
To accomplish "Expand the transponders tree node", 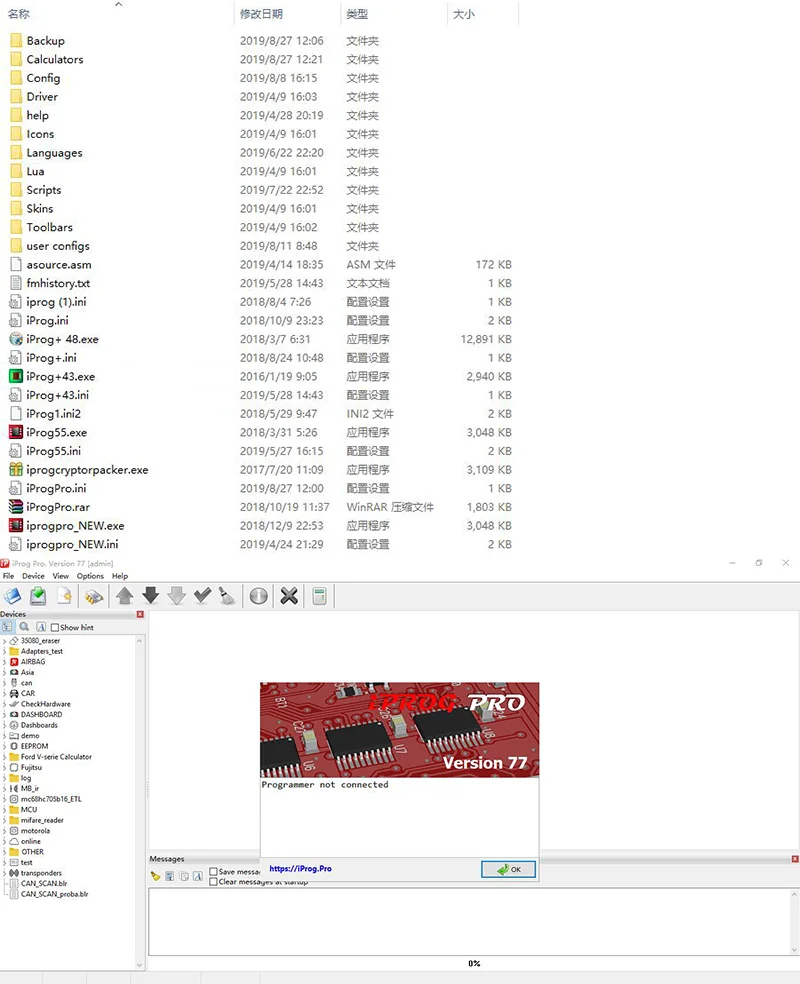I will [x=4, y=873].
